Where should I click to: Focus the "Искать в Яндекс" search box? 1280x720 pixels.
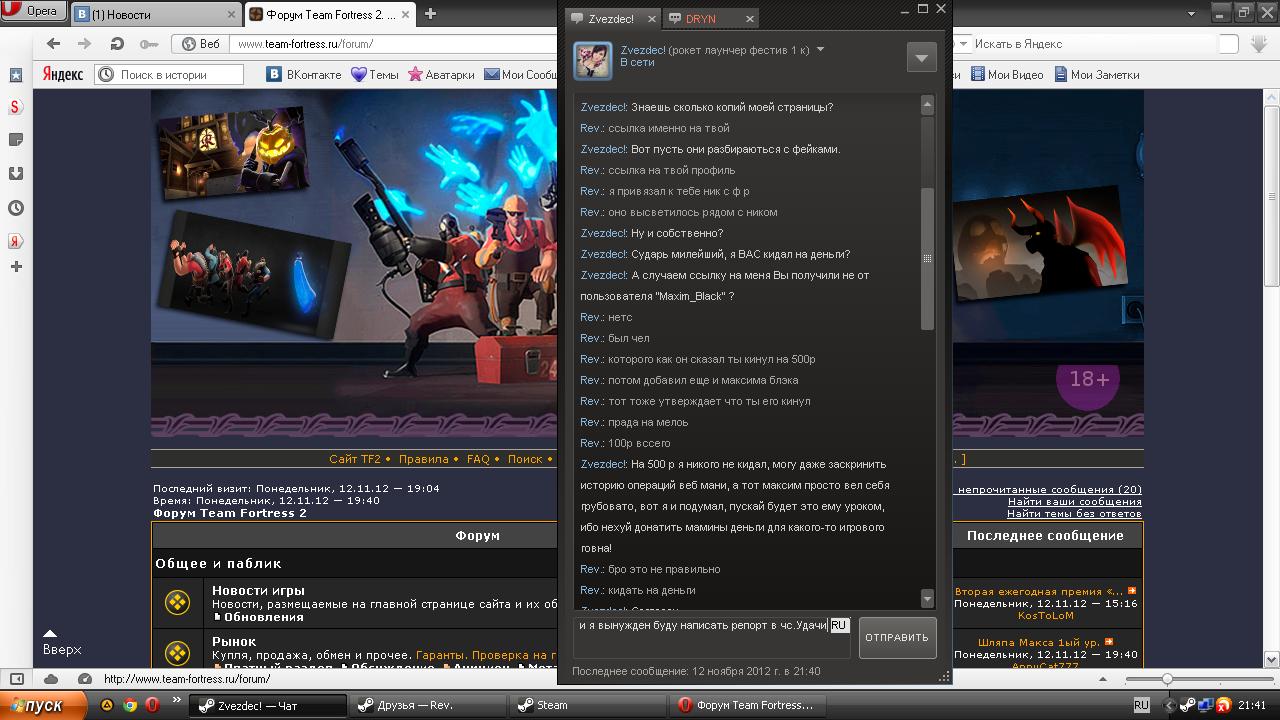click(x=1095, y=44)
